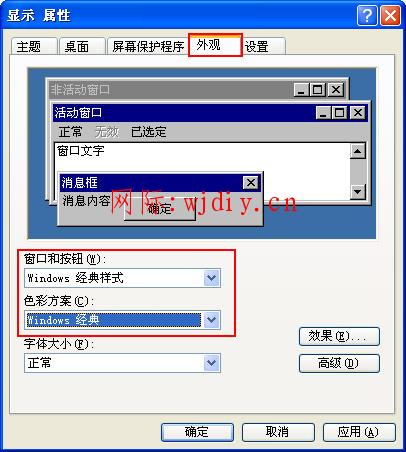The height and width of the screenshot is (452, 406).
Task: Click the 应用(A) button
Action: [x=359, y=432]
